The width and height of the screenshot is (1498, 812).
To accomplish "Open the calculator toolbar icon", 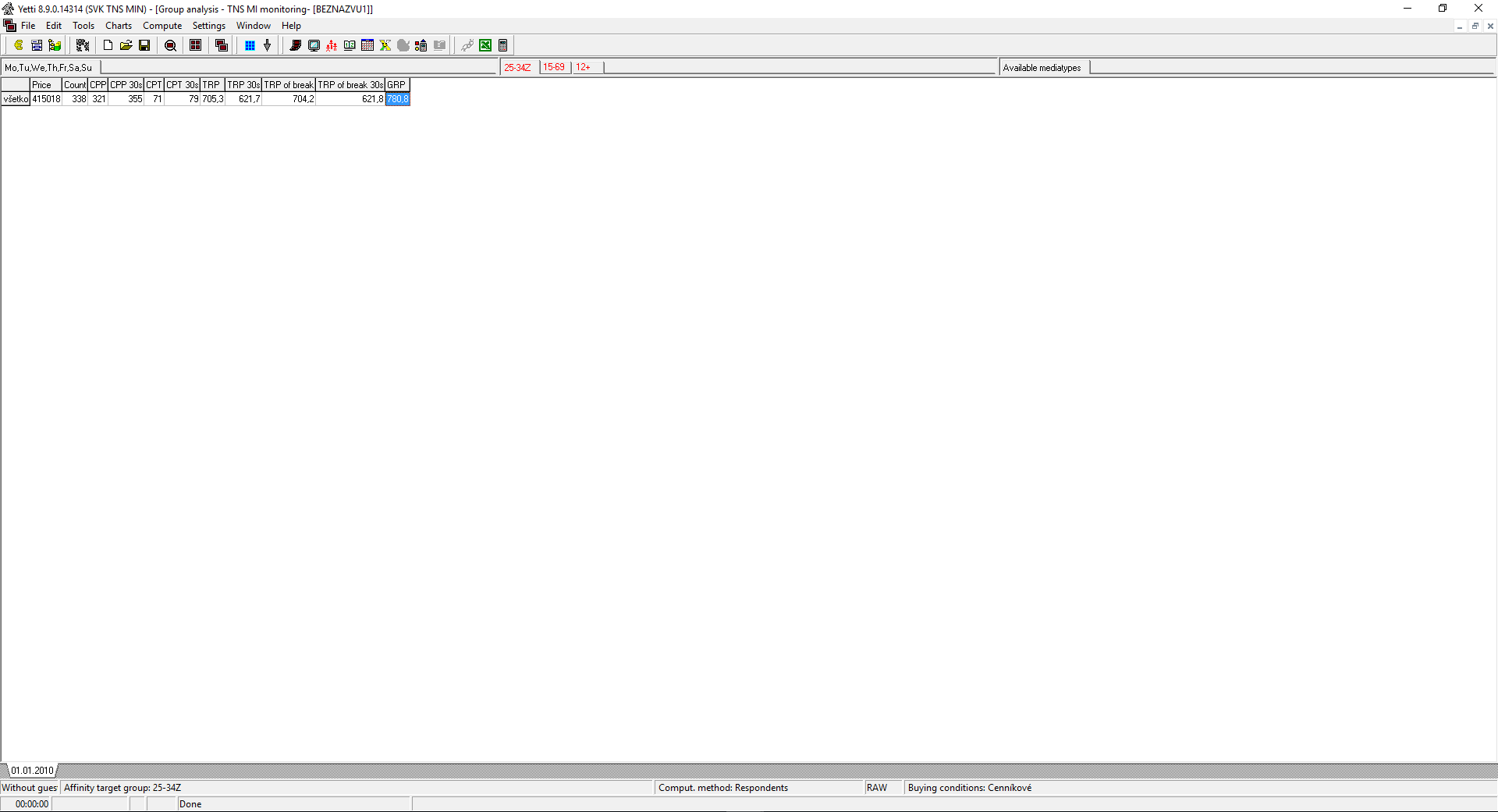I will coord(503,45).
